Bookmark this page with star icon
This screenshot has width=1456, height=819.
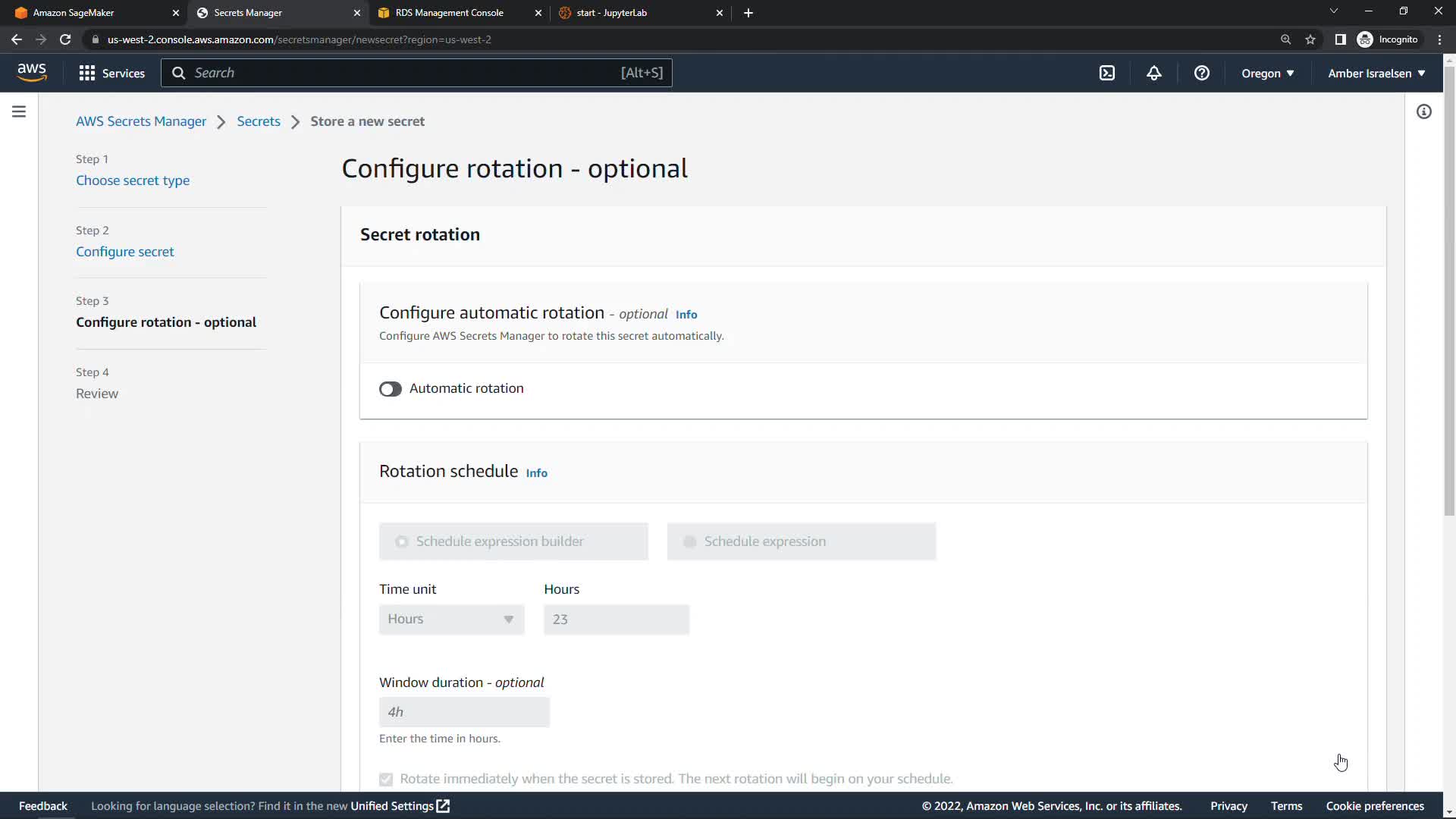tap(1310, 39)
